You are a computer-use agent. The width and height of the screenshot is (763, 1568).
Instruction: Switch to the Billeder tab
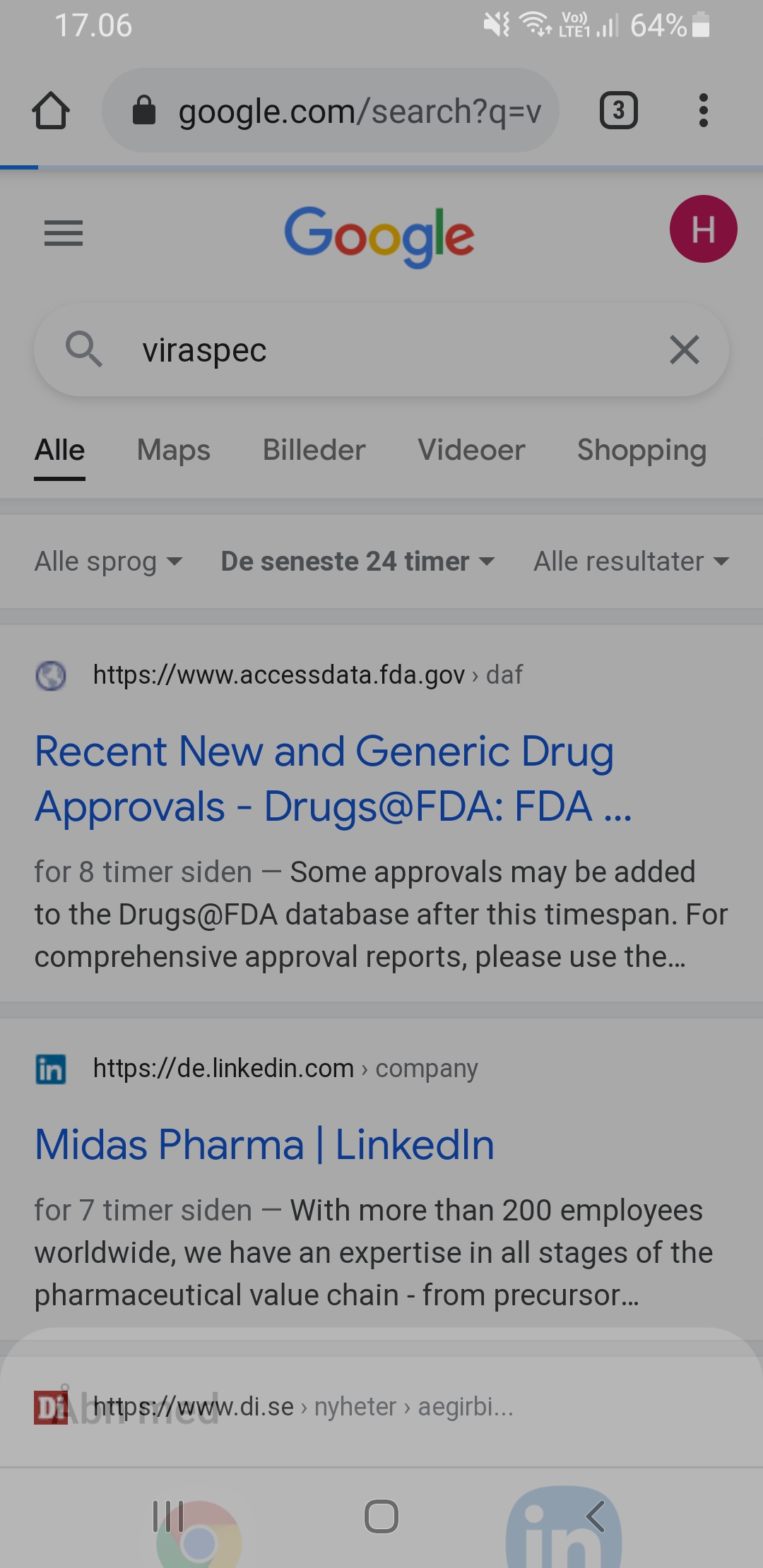pyautogui.click(x=314, y=451)
